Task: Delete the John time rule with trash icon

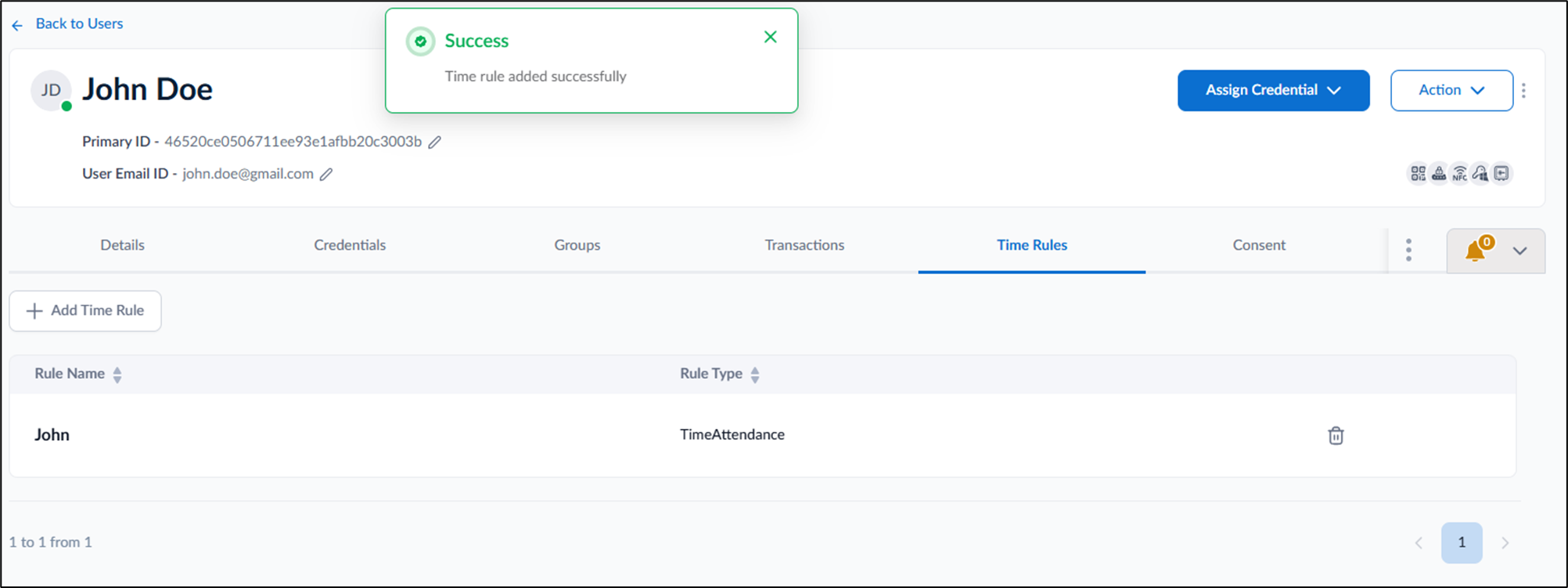Action: (x=1336, y=435)
